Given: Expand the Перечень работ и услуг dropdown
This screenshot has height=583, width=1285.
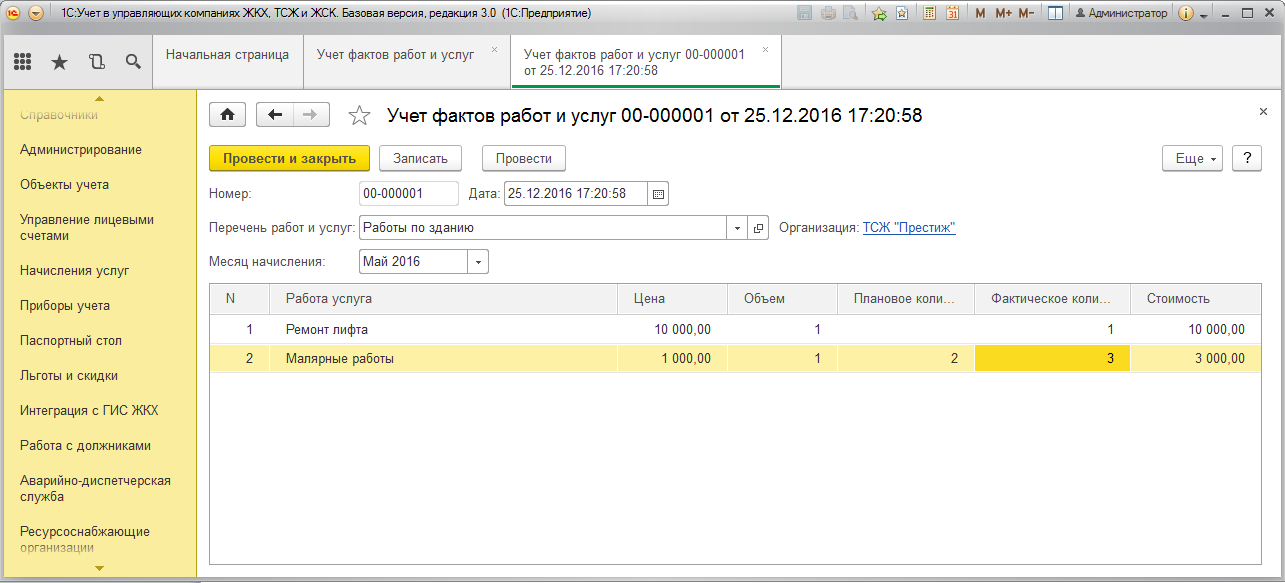Looking at the screenshot, I should (x=737, y=228).
